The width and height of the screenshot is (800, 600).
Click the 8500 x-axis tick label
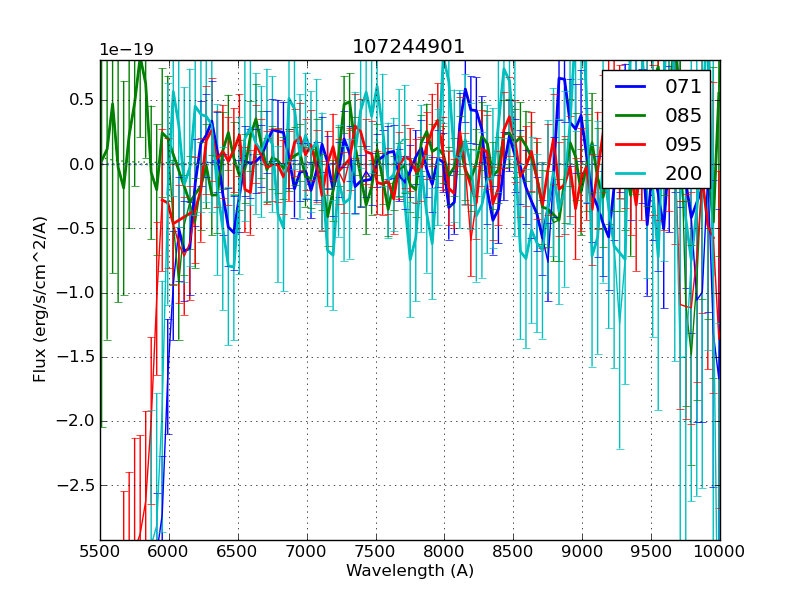(x=513, y=551)
